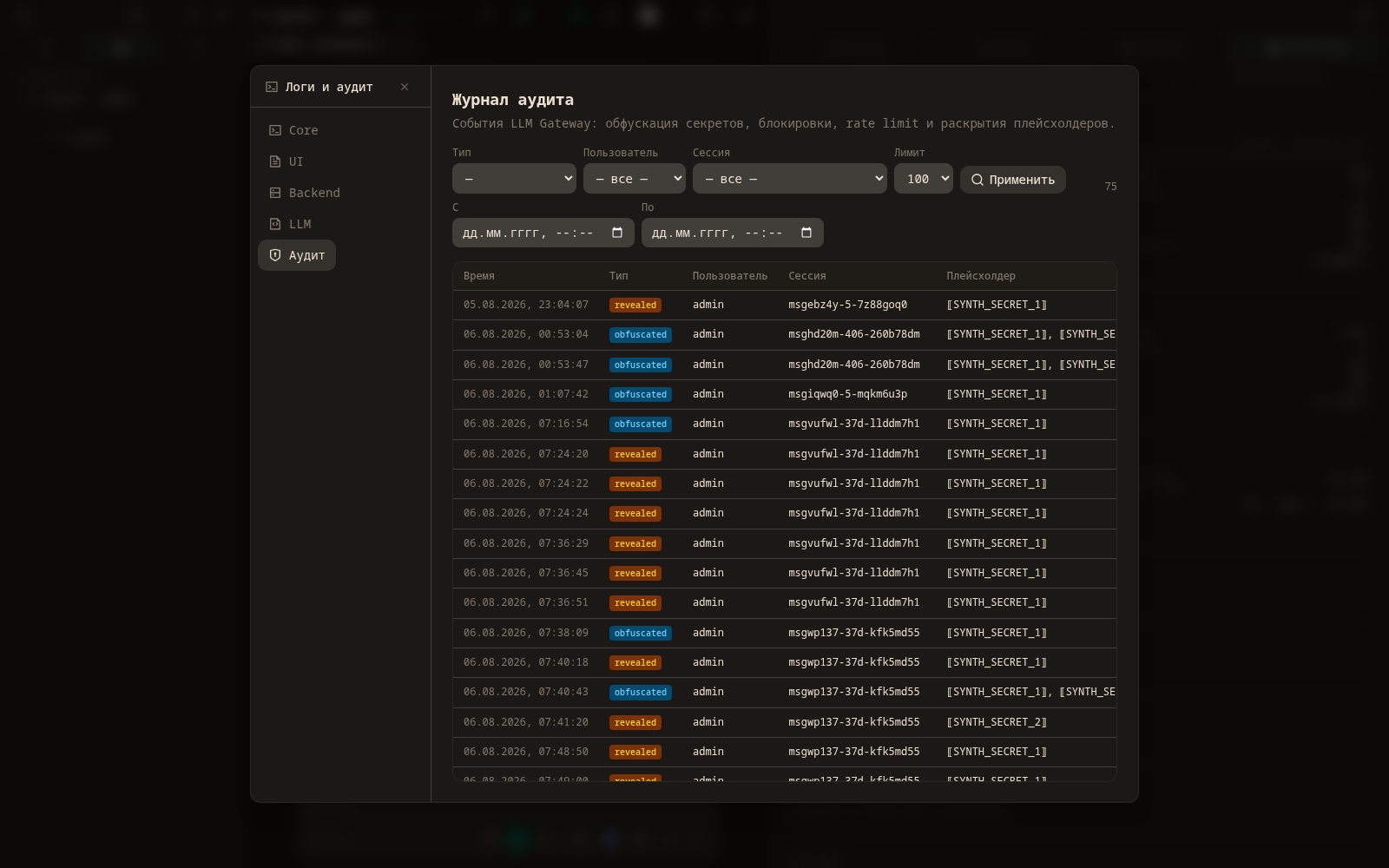Click the record count 75

tap(1111, 187)
